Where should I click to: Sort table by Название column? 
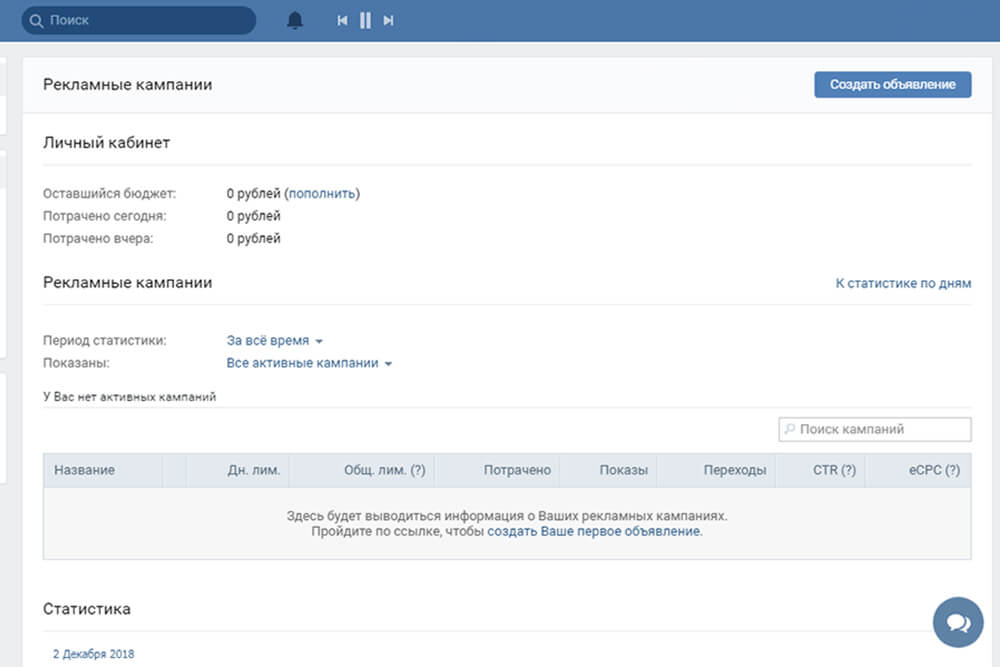coord(85,470)
